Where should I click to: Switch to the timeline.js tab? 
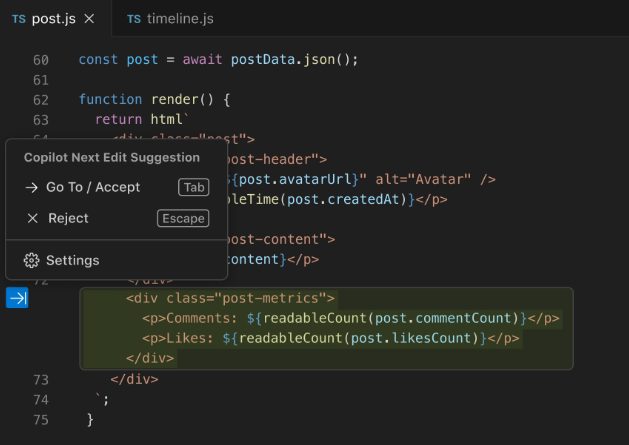tap(170, 18)
